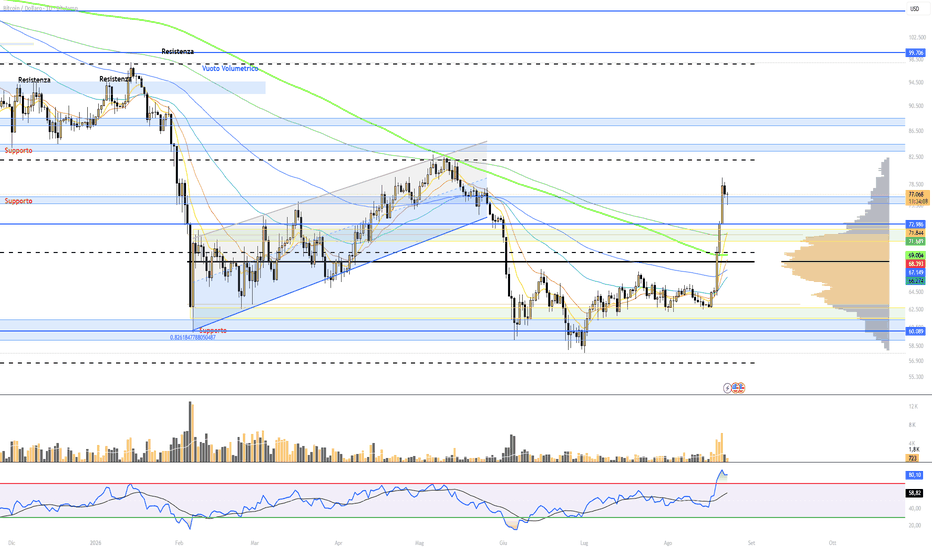Click the 2026 year marker on time axis
Viewport: 932px width, 550px height.
(x=96, y=543)
